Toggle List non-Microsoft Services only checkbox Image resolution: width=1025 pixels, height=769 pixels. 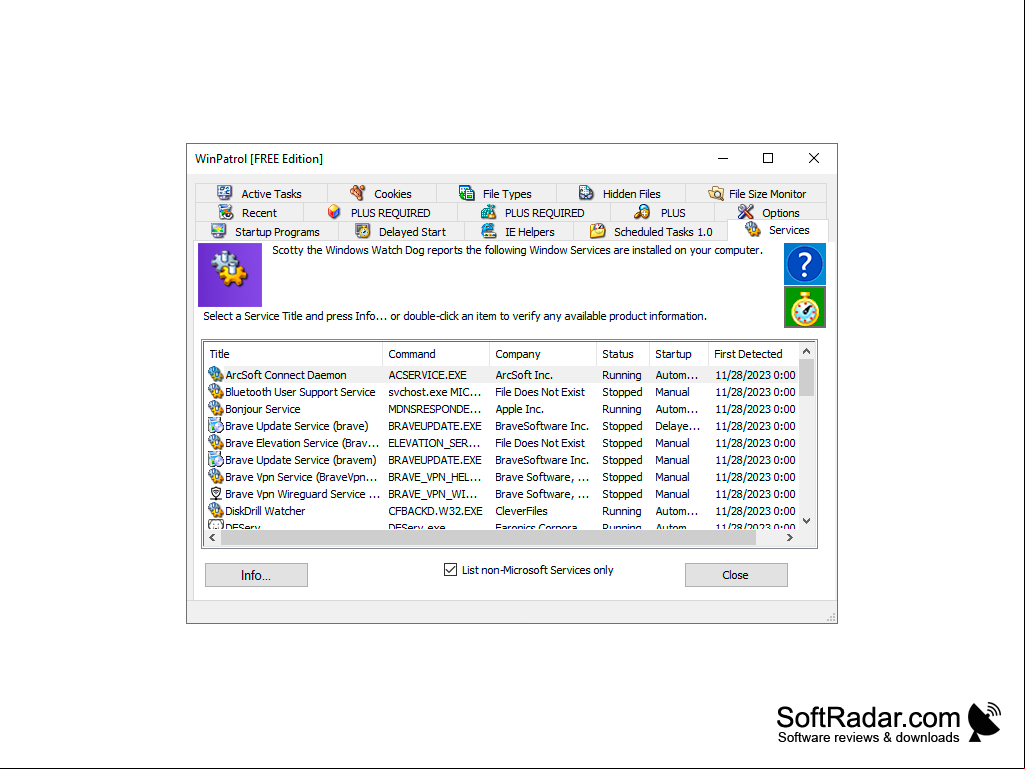click(450, 570)
